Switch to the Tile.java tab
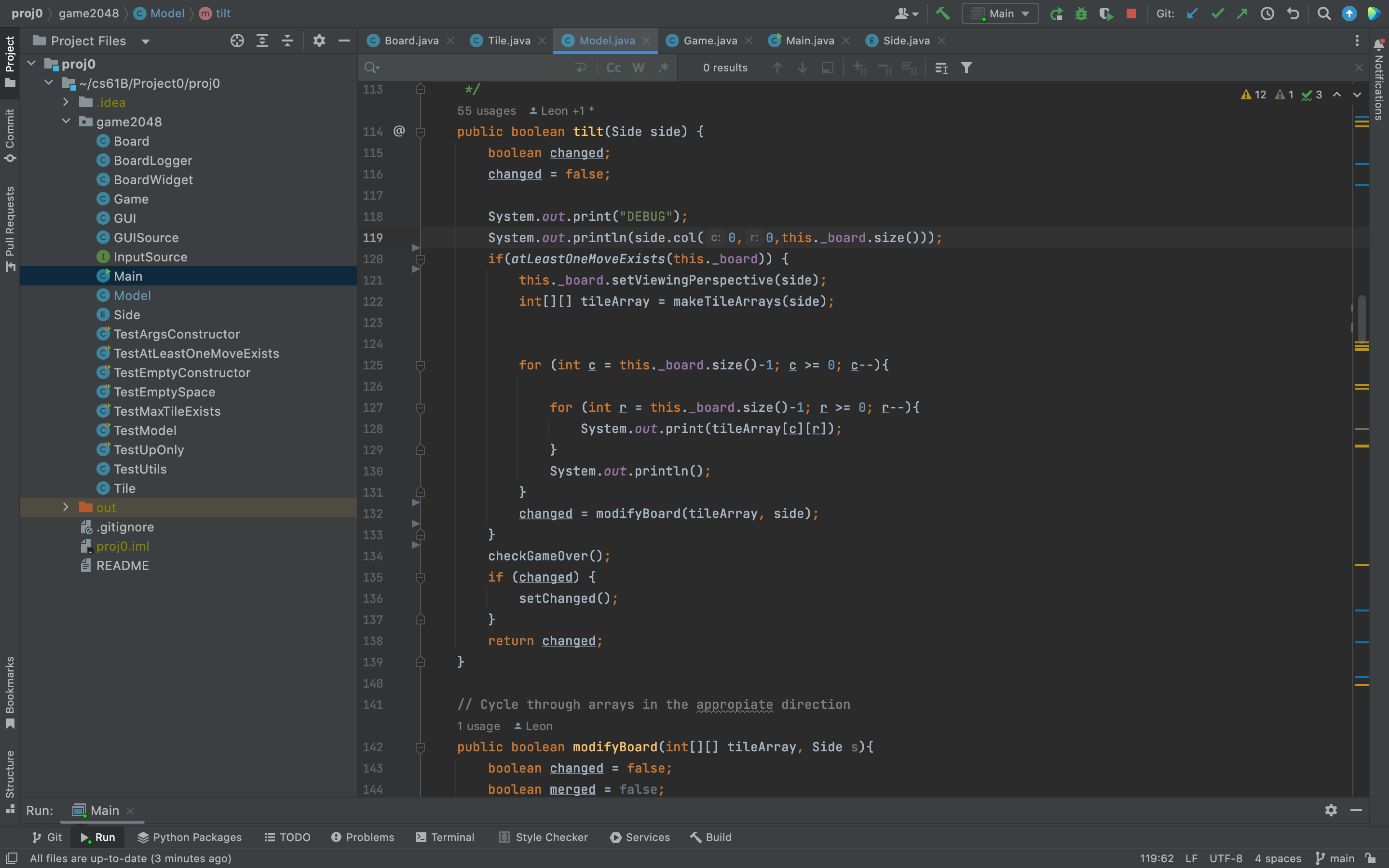 tap(508, 41)
